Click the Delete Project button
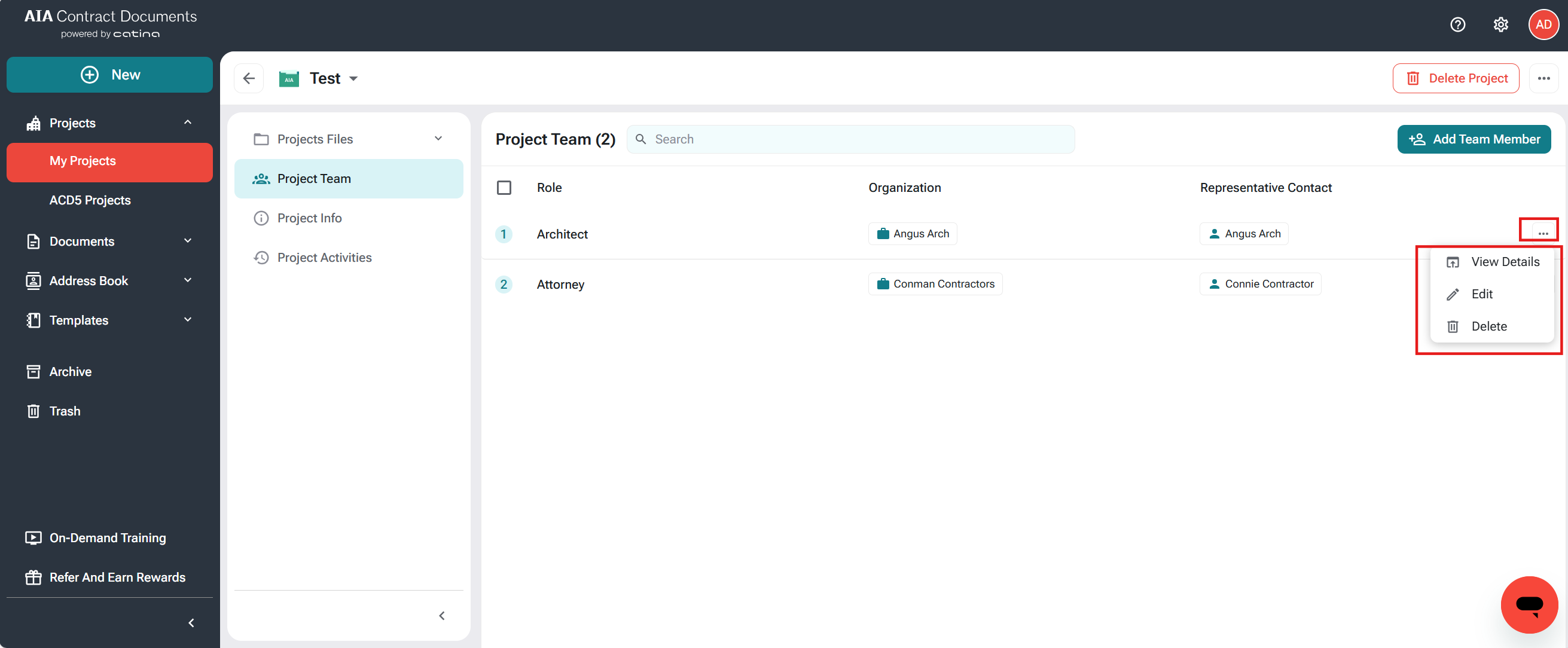 (x=1455, y=78)
